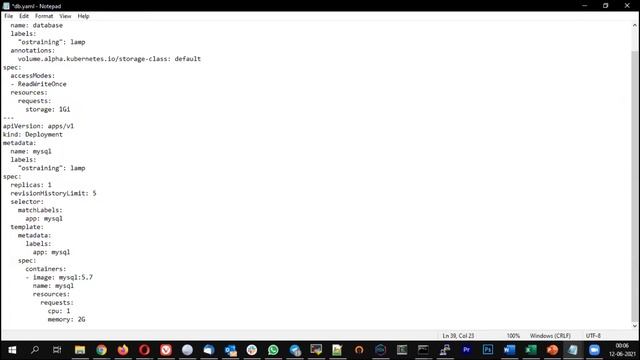The image size is (640, 360).
Task: Click the 'accessModes:' line
Action: pyautogui.click(x=32, y=76)
